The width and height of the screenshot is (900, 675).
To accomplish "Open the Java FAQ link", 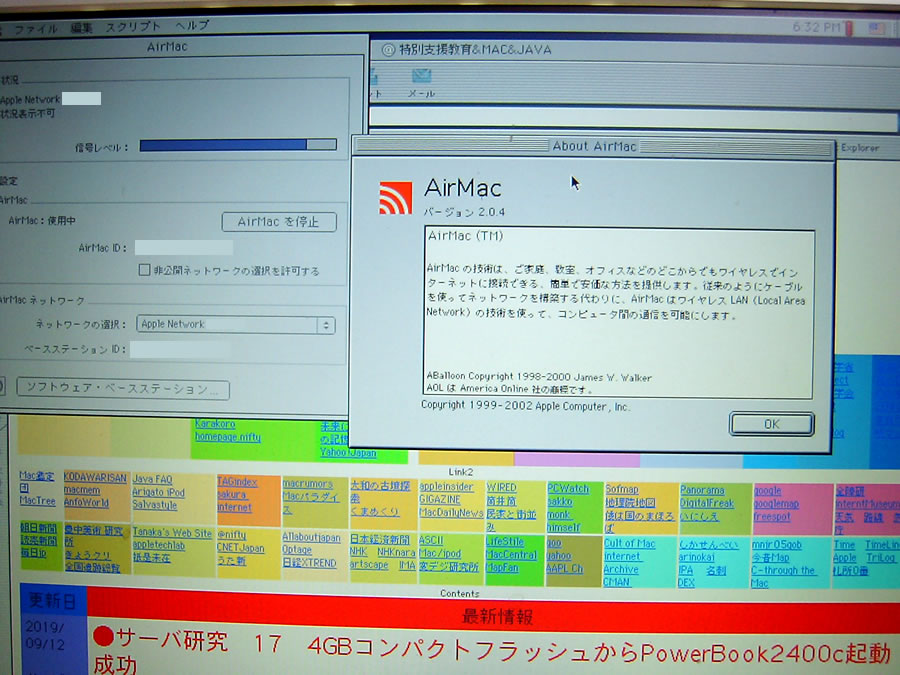I will pyautogui.click(x=152, y=479).
